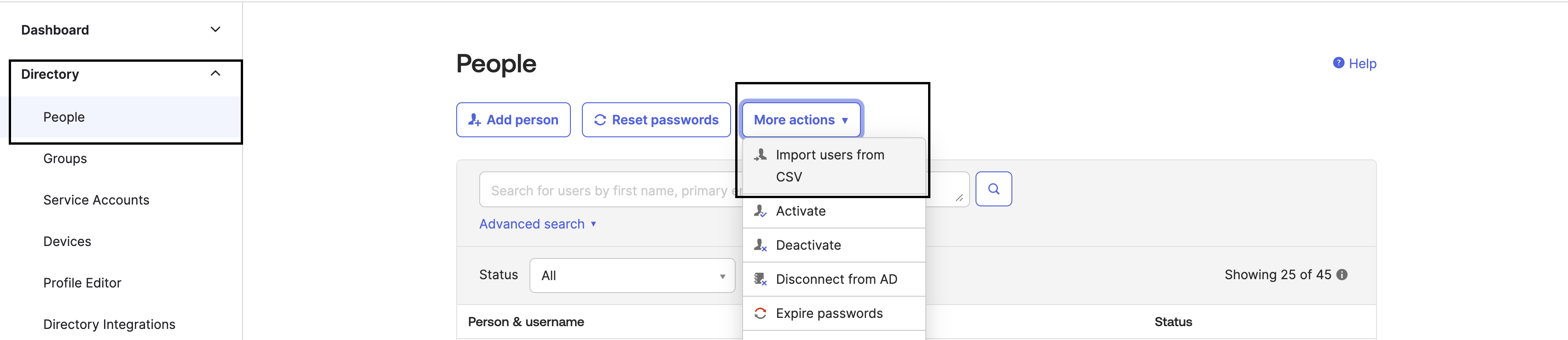Click the Deactivate person icon

[760, 245]
